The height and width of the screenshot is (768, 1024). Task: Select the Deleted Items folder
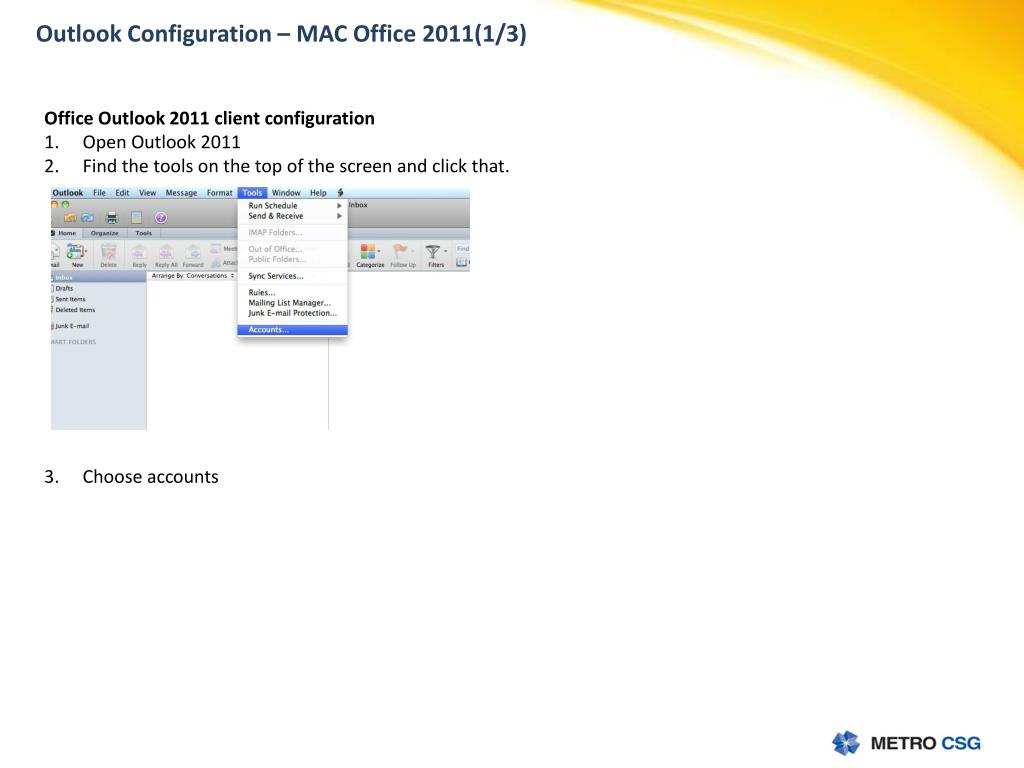click(99, 310)
